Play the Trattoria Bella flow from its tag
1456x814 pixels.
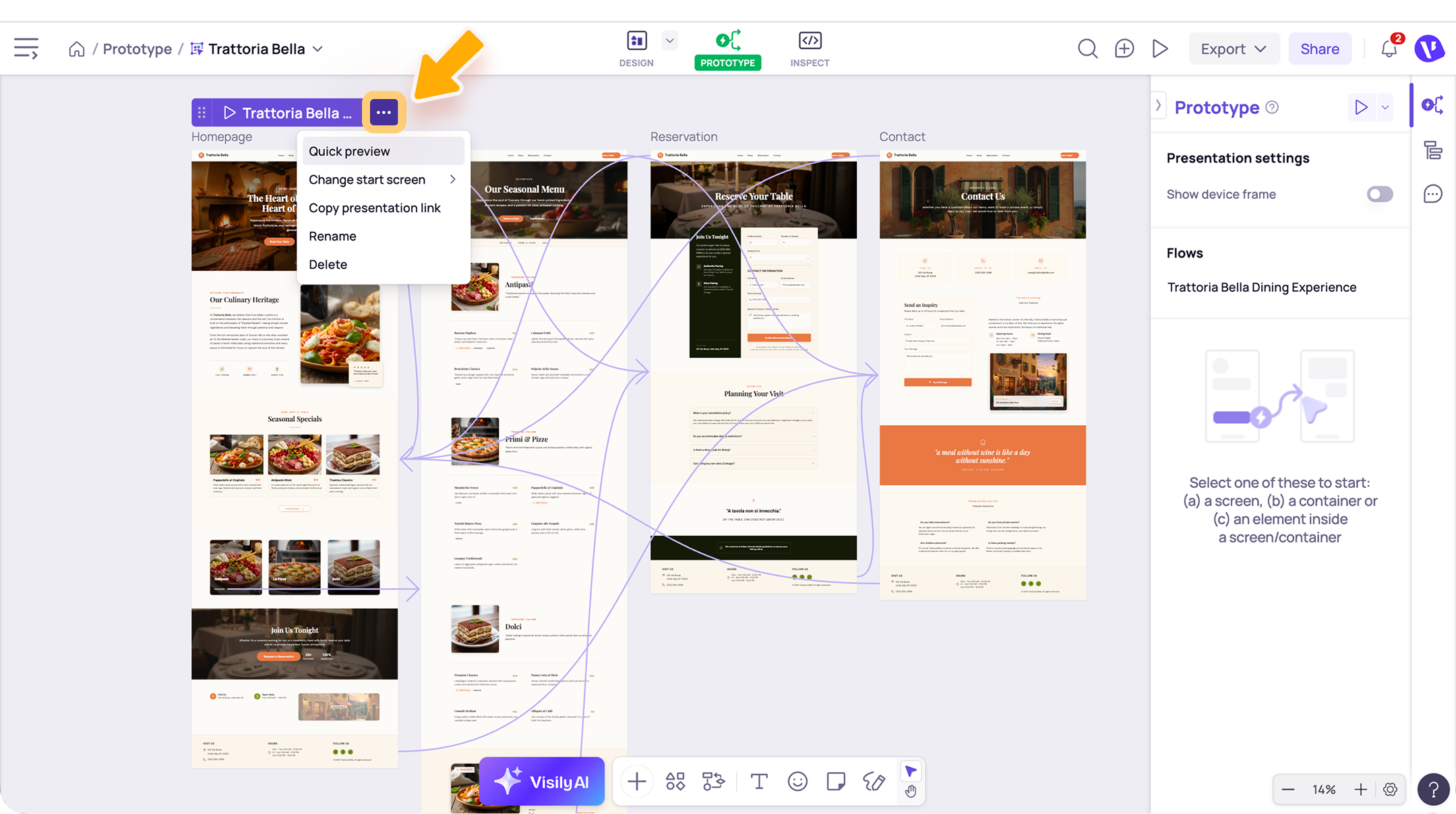coord(229,113)
